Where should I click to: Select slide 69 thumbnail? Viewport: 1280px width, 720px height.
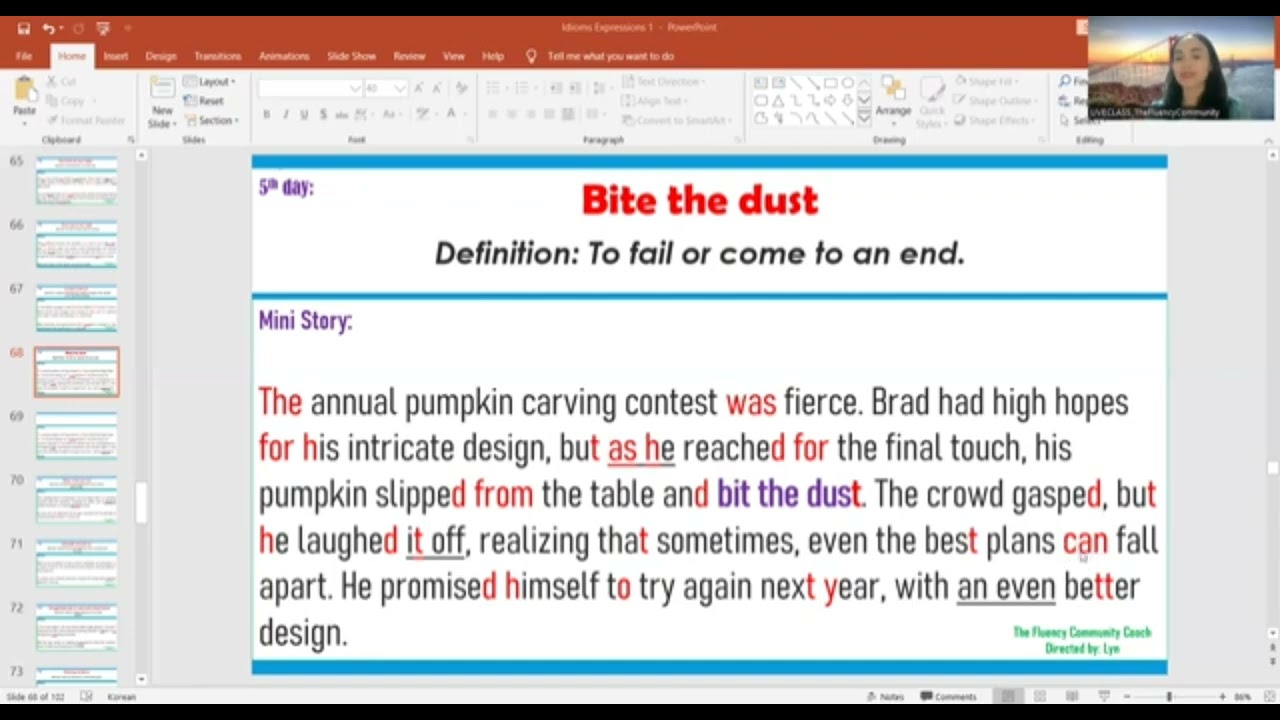(77, 436)
